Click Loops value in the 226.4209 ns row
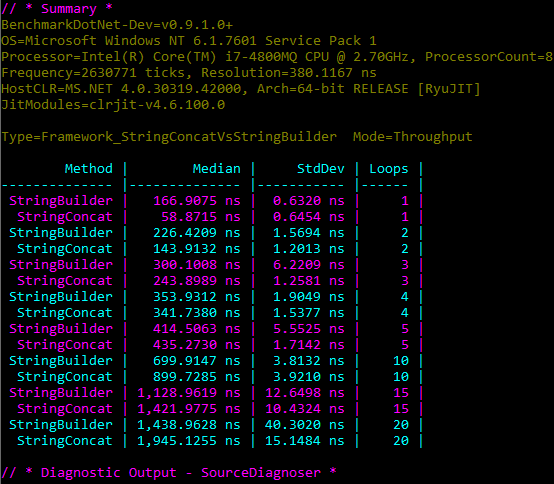 click(x=405, y=233)
